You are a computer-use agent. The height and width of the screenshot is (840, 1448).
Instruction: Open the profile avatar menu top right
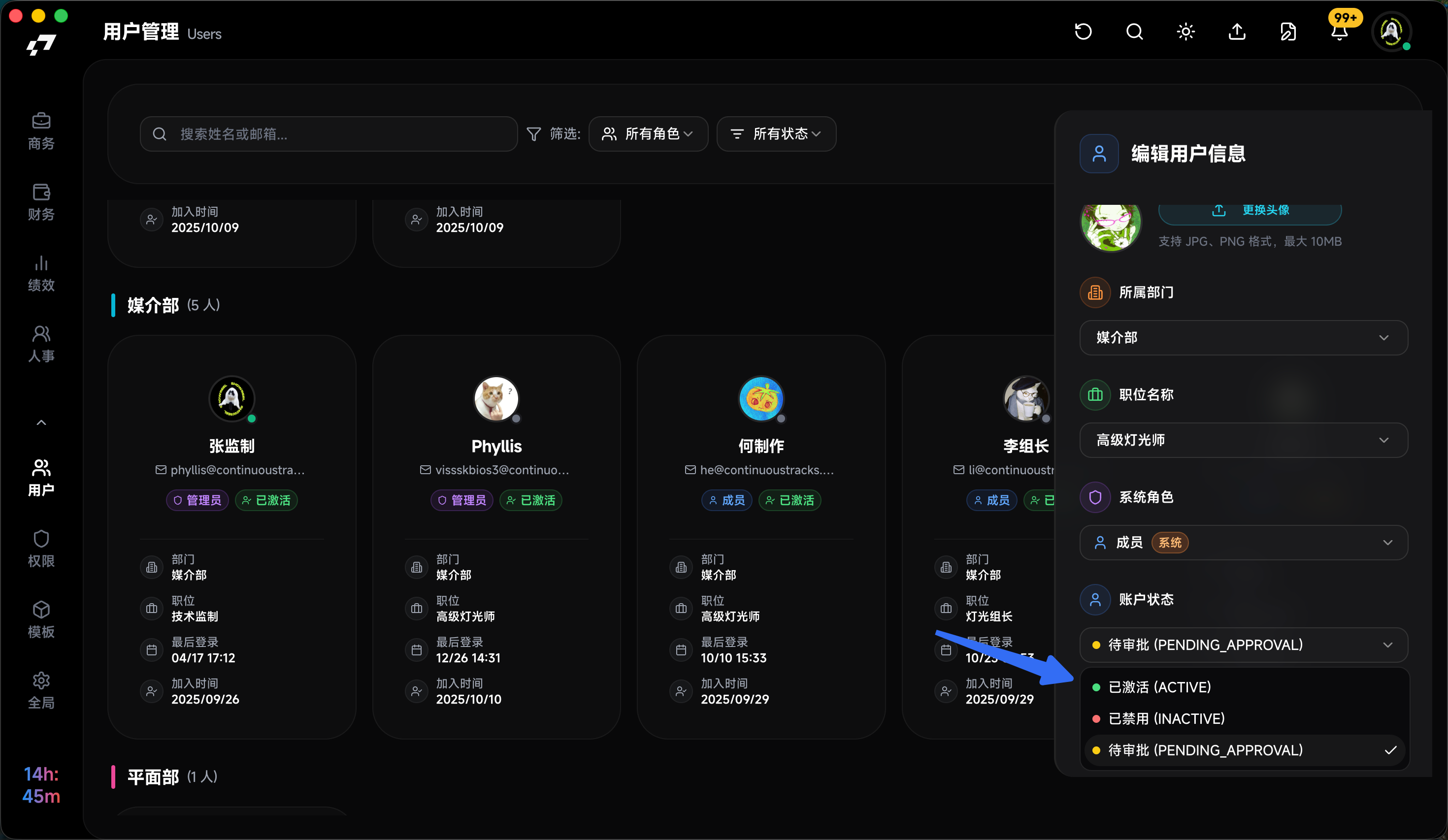(1391, 32)
